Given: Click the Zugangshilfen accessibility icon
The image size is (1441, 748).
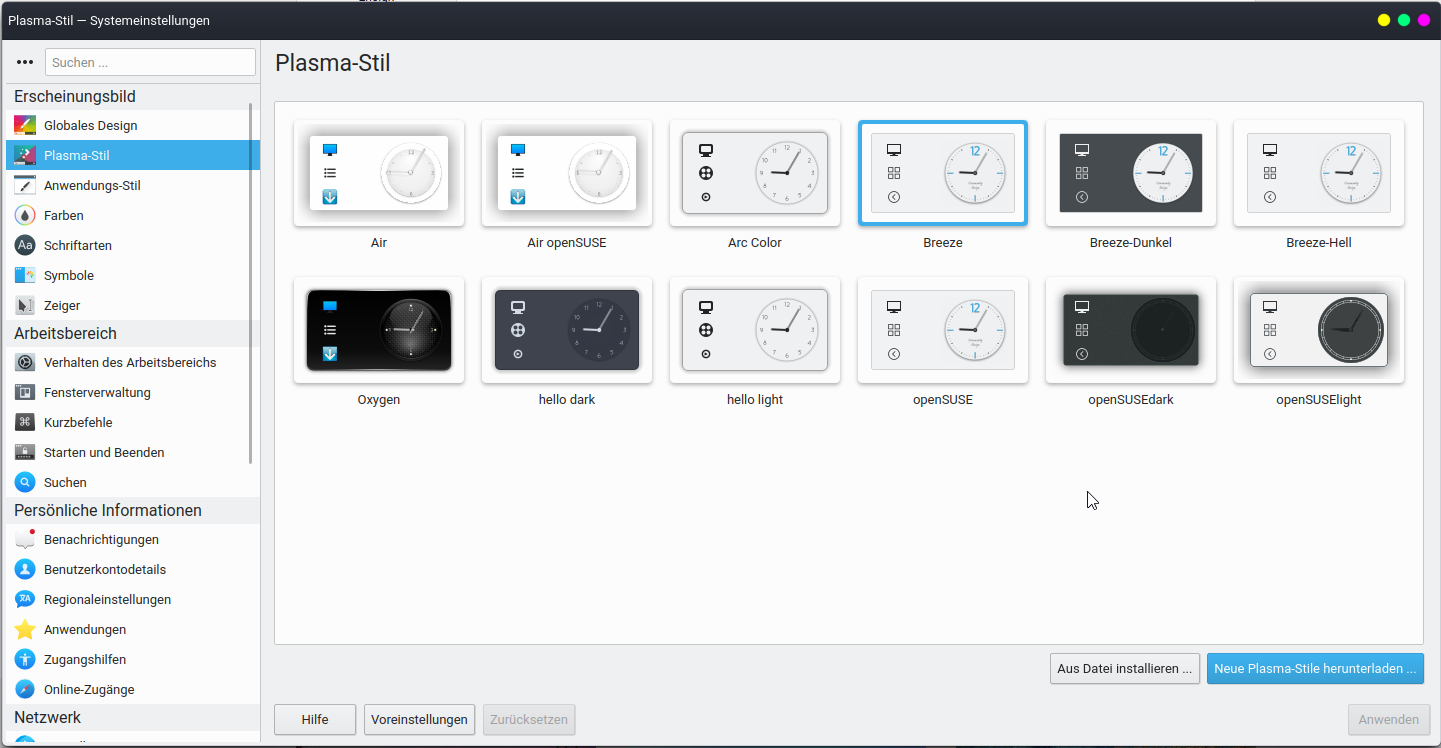Looking at the screenshot, I should (25, 659).
